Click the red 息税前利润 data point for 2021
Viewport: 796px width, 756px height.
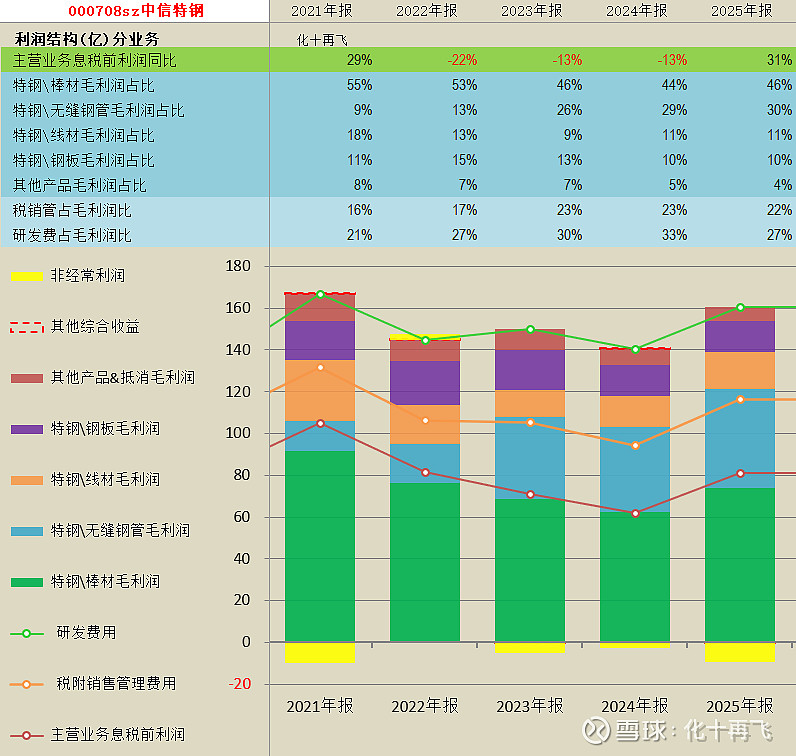(320, 423)
